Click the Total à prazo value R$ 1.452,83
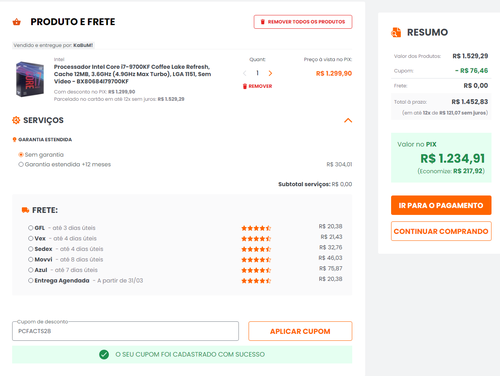Screen dimensions: 500x376 coord(470,102)
